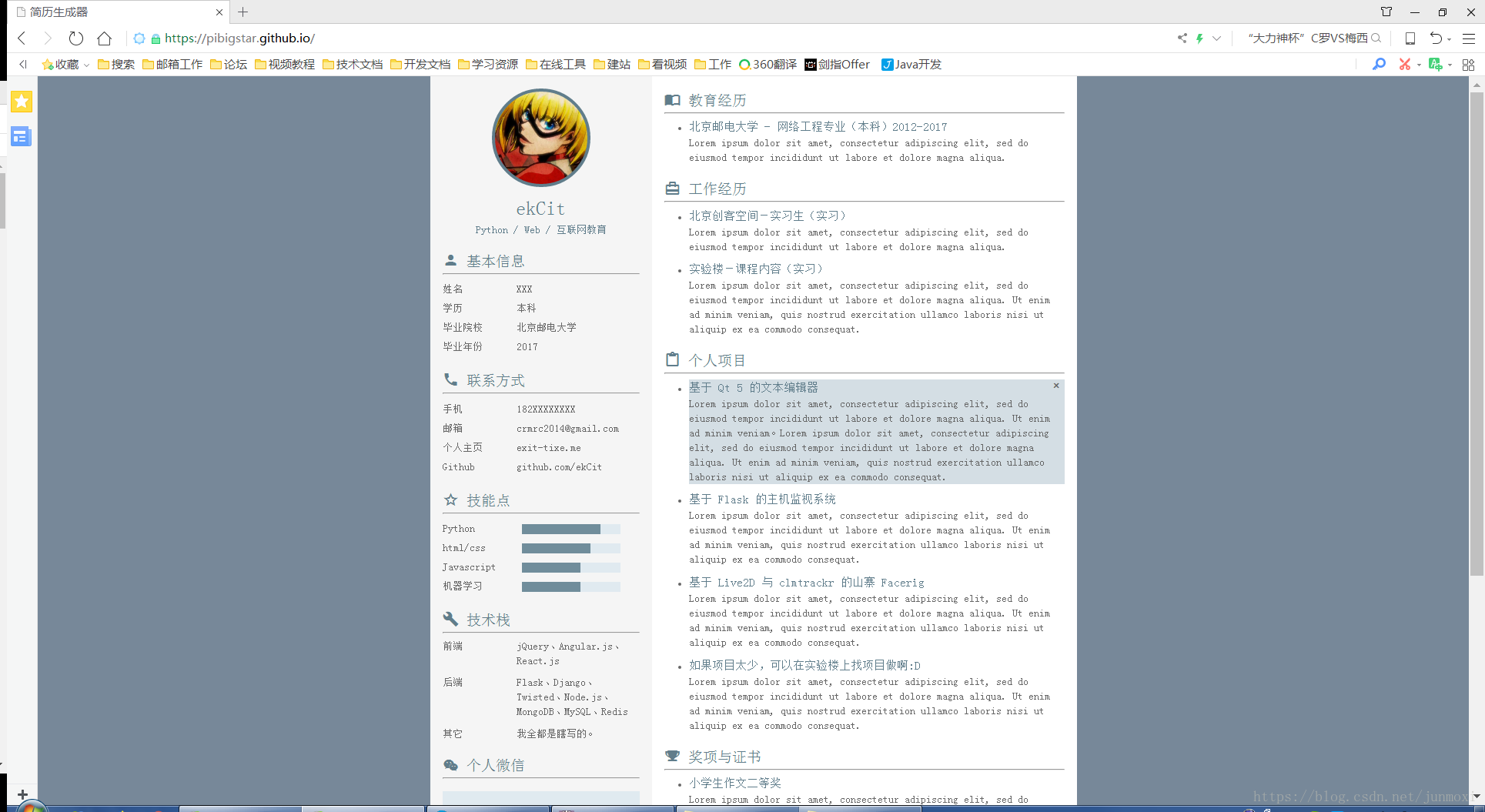Screen dimensions: 1485x812
Task: Click the red scissors screenshot icon
Action: tap(1405, 65)
